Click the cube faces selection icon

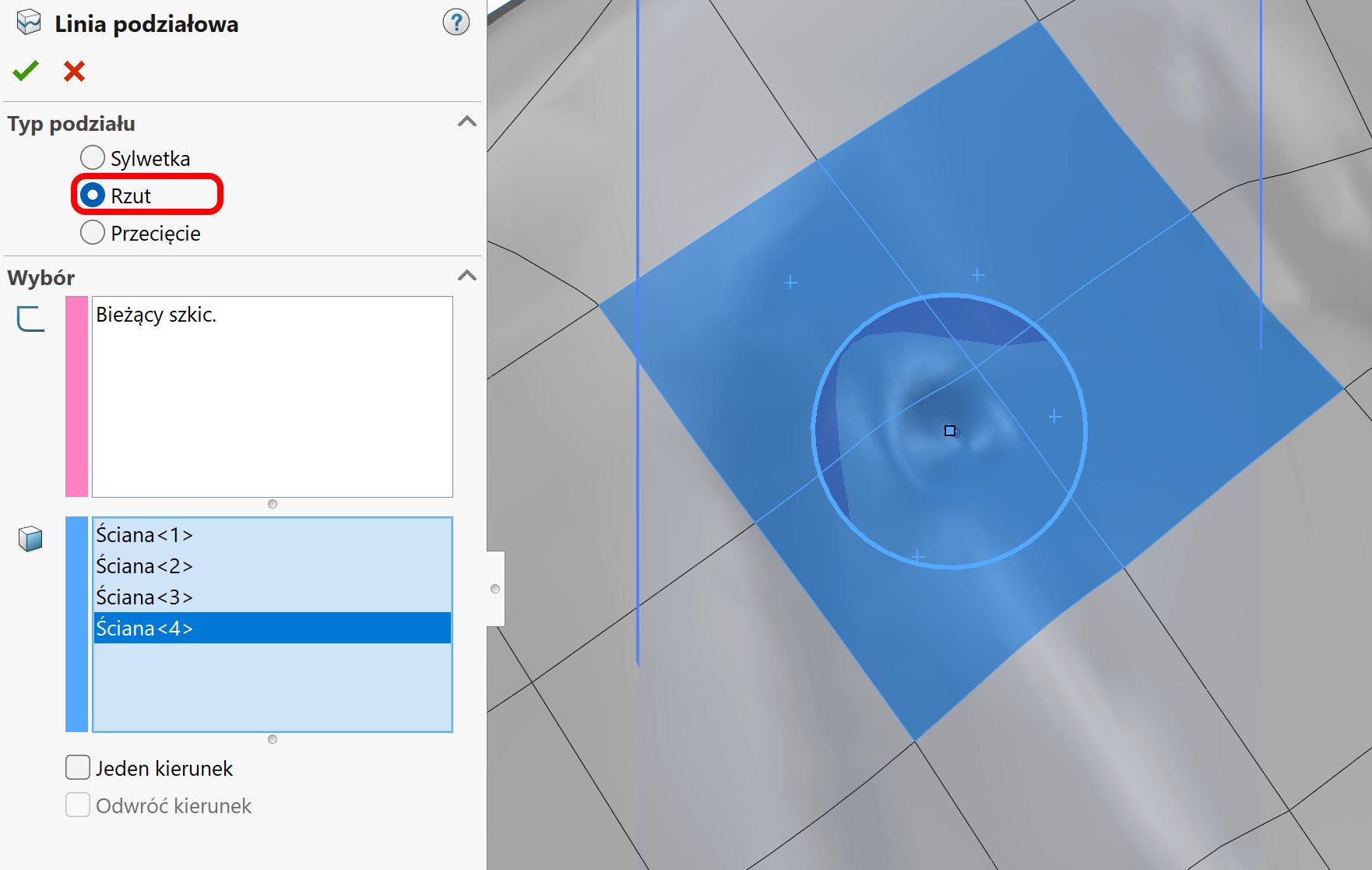tap(30, 538)
